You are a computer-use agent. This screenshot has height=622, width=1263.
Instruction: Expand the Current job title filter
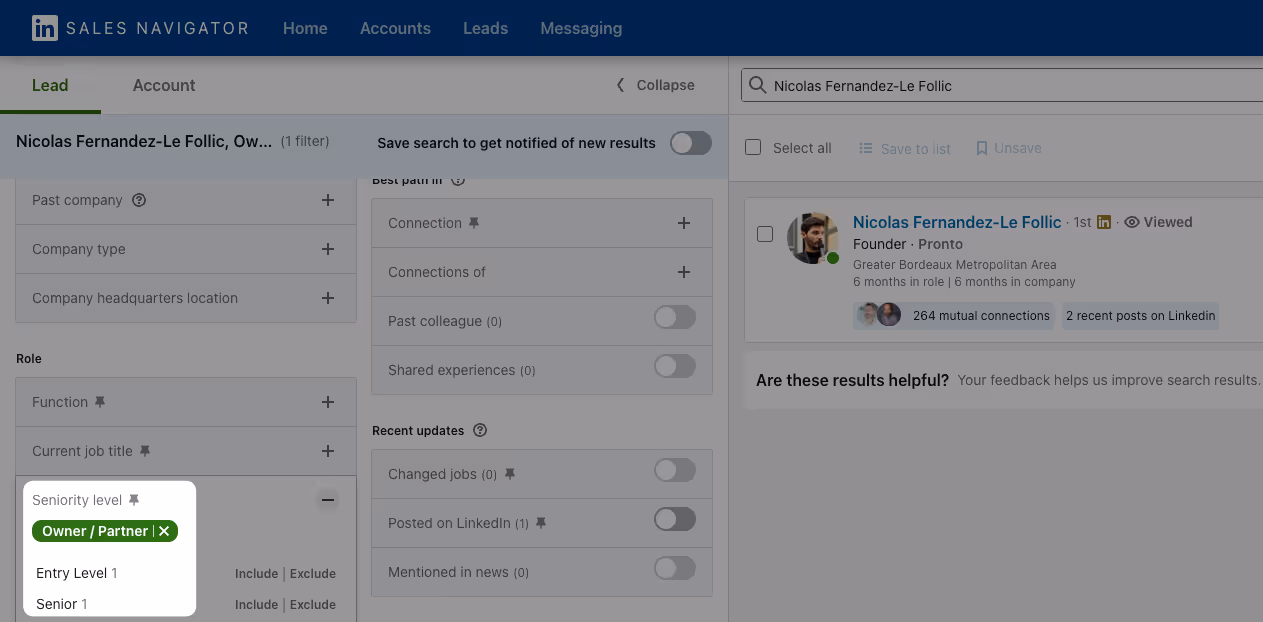pyautogui.click(x=327, y=451)
